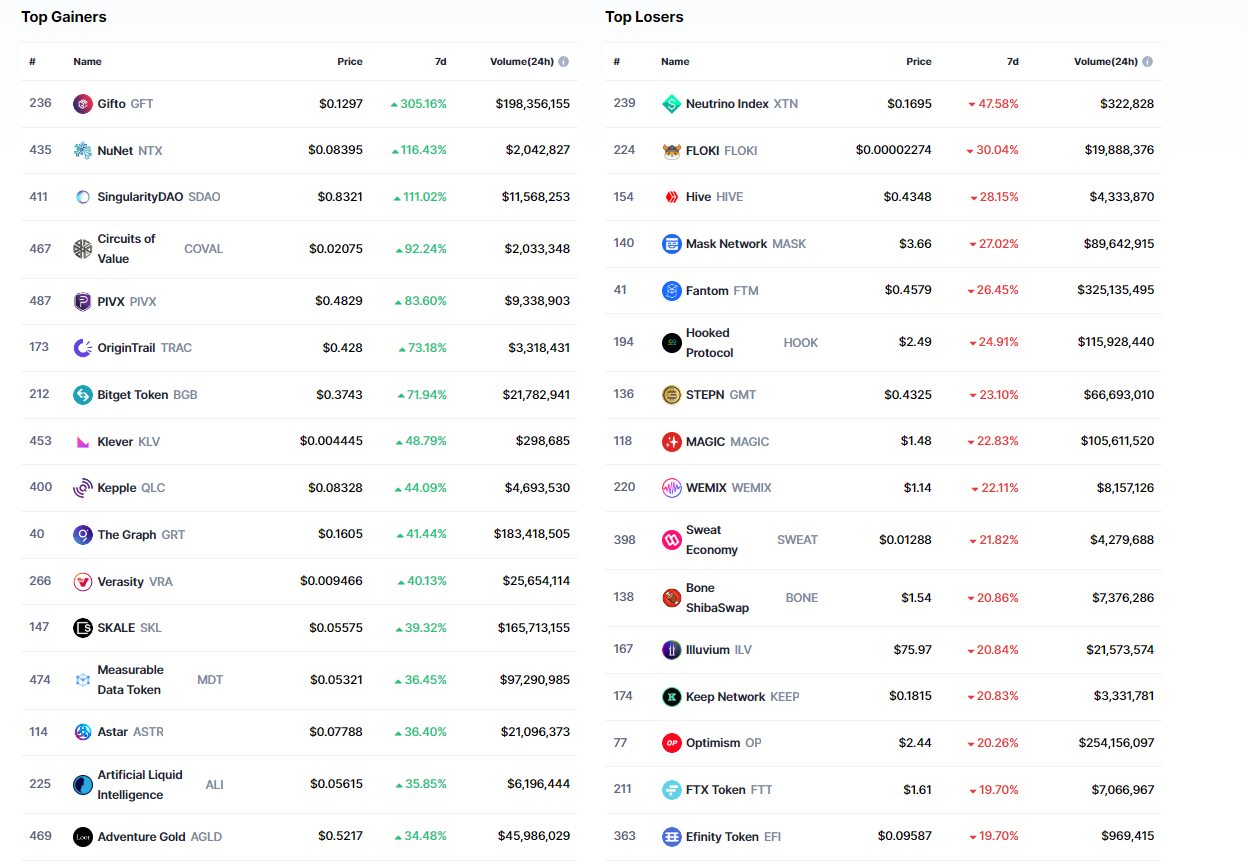Click the FLOKI dog logo icon

point(671,151)
